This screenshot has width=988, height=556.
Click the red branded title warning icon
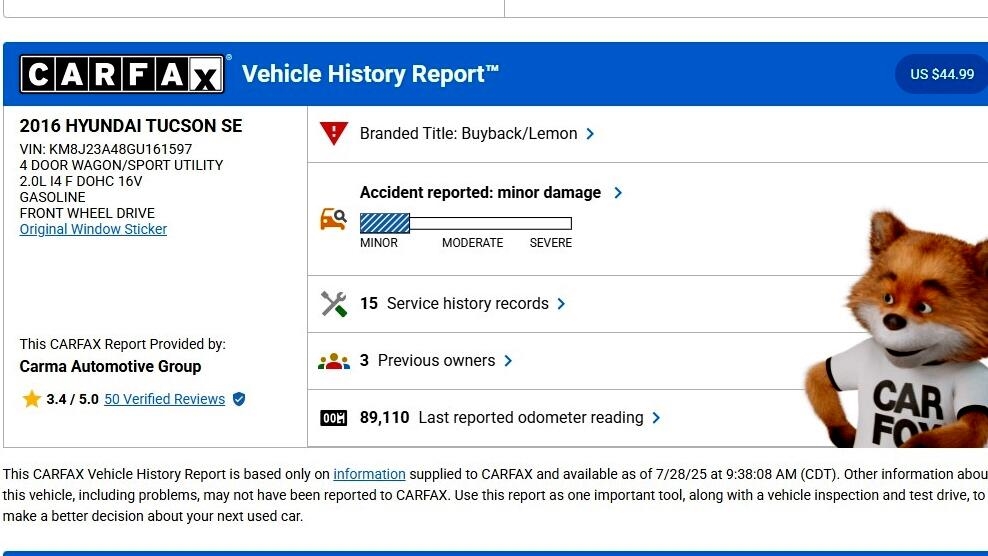click(333, 133)
